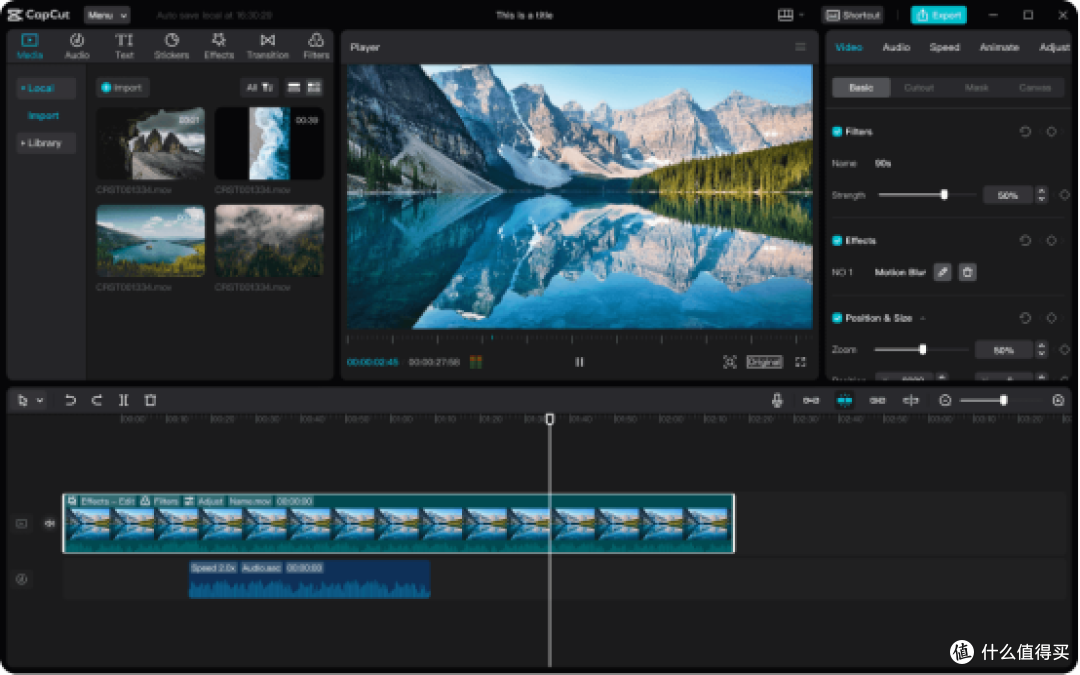Remove the Motion Blur effect

(x=967, y=272)
